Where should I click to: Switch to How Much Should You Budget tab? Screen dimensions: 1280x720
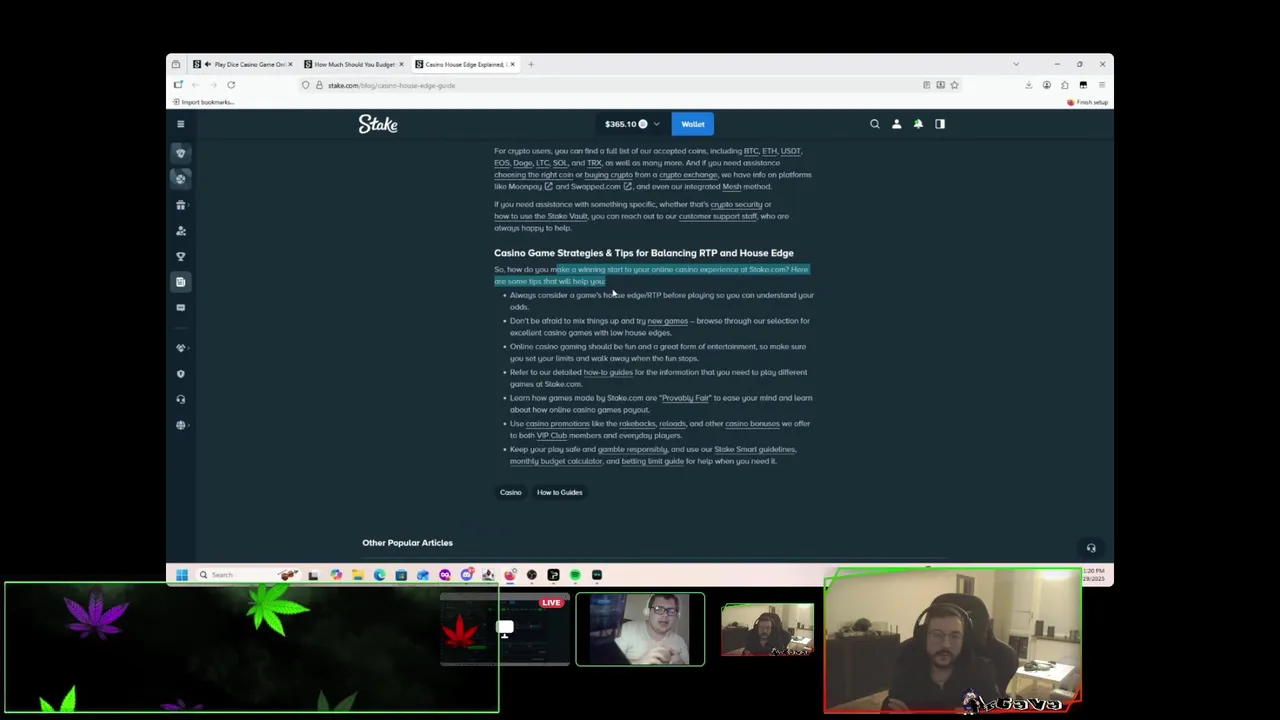tap(352, 64)
